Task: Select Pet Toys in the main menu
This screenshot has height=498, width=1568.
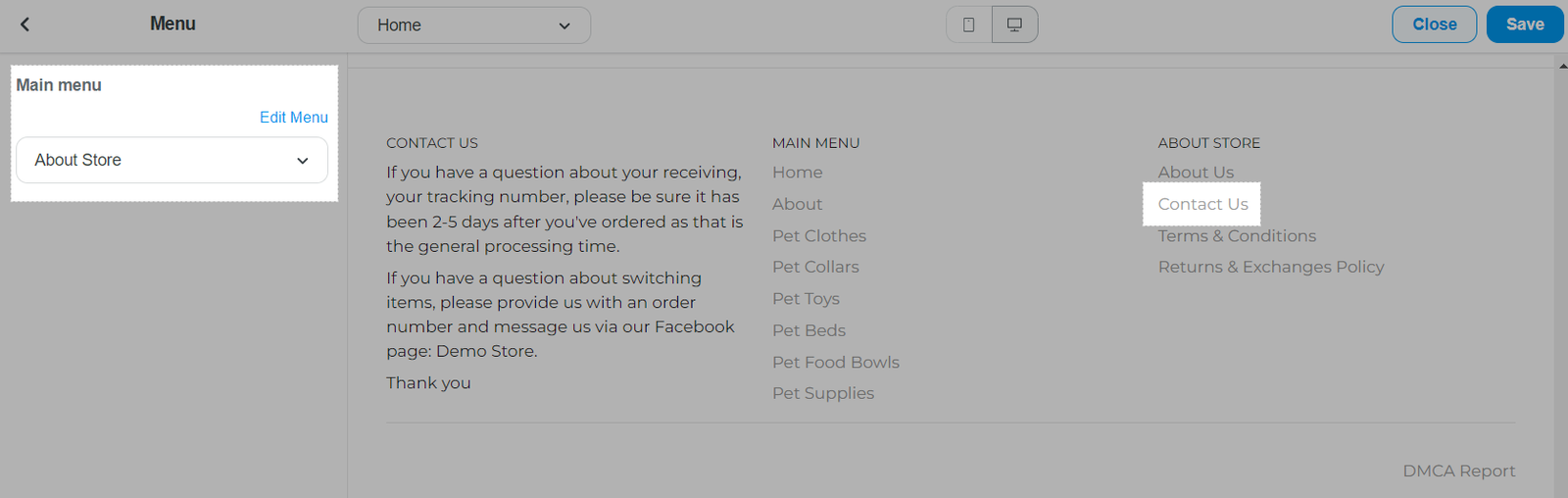Action: click(x=806, y=299)
